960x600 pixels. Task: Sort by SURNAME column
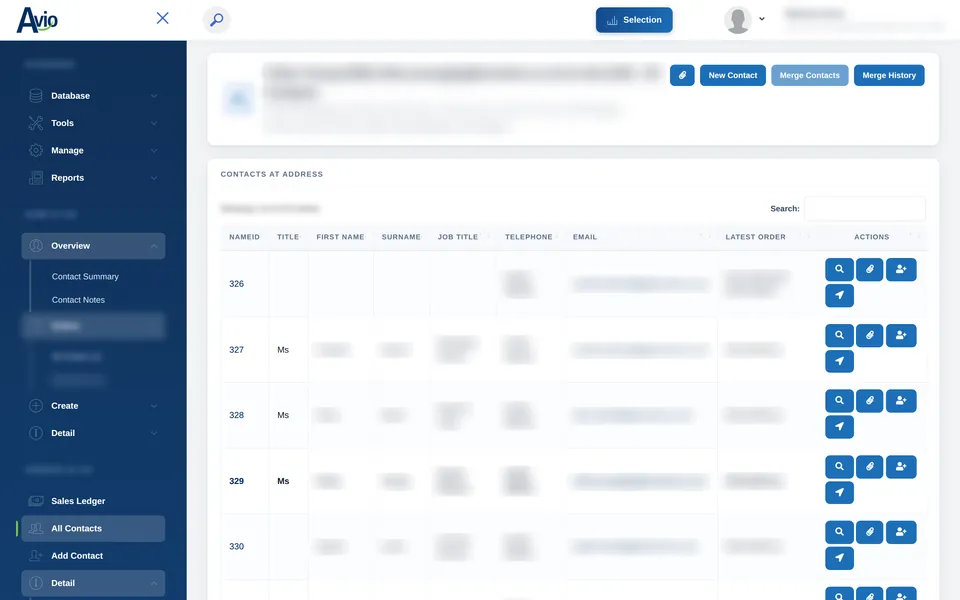click(x=401, y=237)
